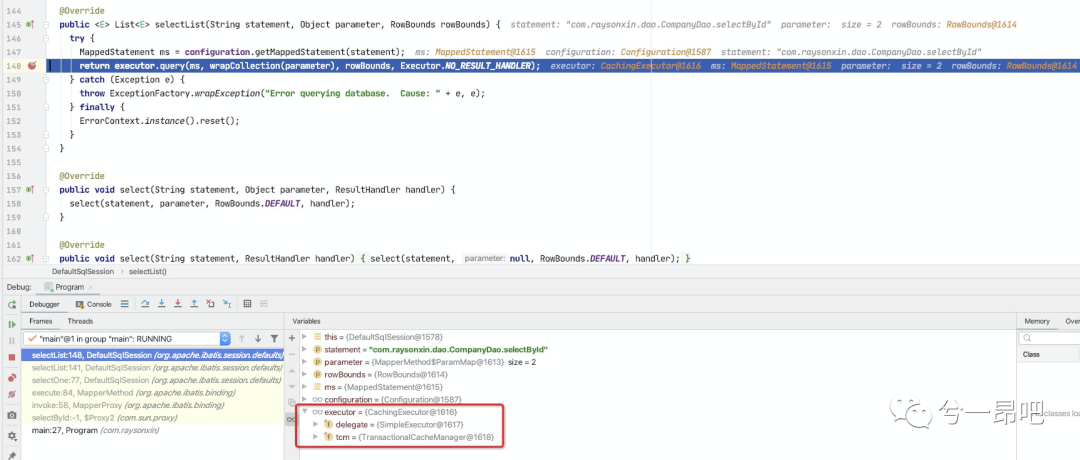
Task: Open the Frames tab
Action: tap(40, 321)
